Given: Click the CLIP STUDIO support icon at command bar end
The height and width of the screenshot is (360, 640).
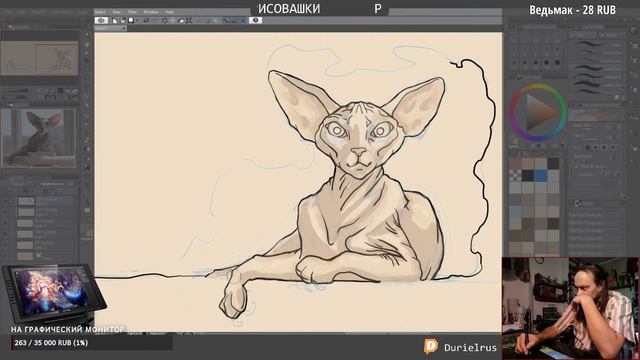Looking at the screenshot, I should click(256, 20).
